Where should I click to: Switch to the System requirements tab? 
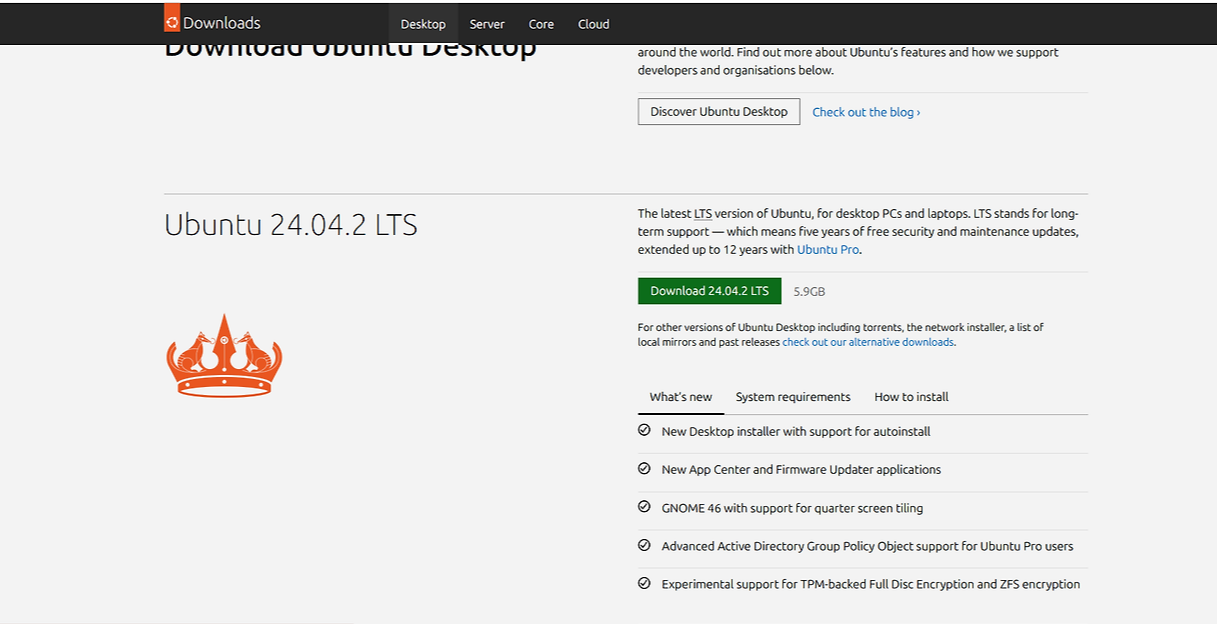(x=793, y=397)
